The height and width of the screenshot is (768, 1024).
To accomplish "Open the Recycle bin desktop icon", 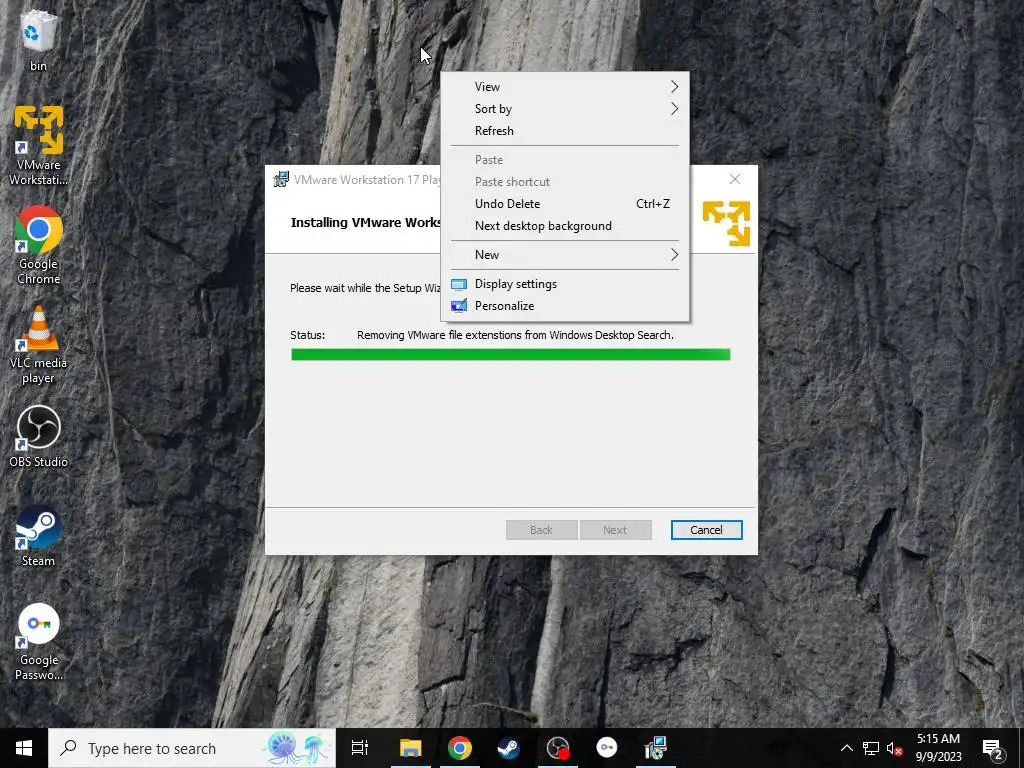I will click(x=38, y=39).
